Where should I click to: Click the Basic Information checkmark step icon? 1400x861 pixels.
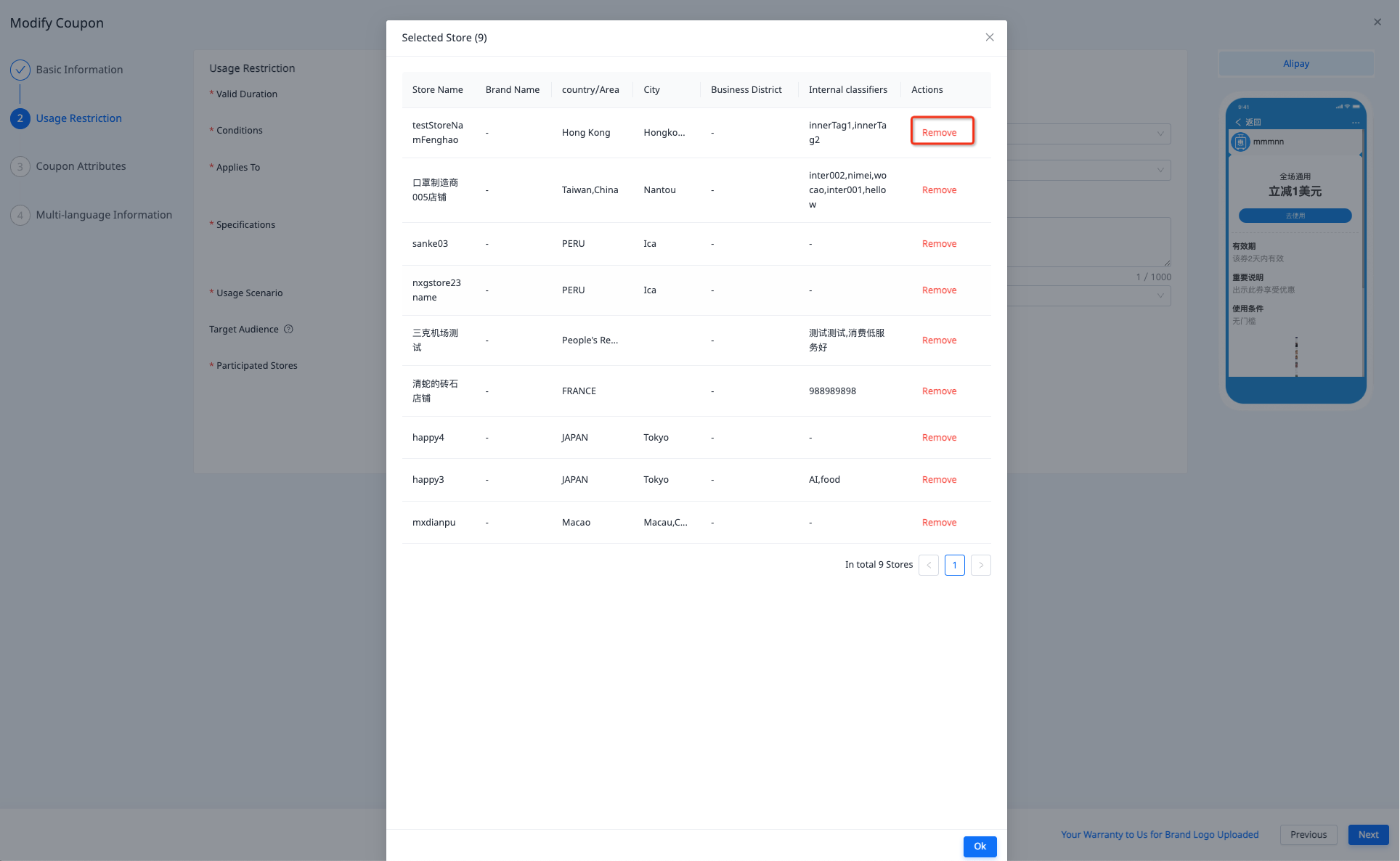(20, 70)
